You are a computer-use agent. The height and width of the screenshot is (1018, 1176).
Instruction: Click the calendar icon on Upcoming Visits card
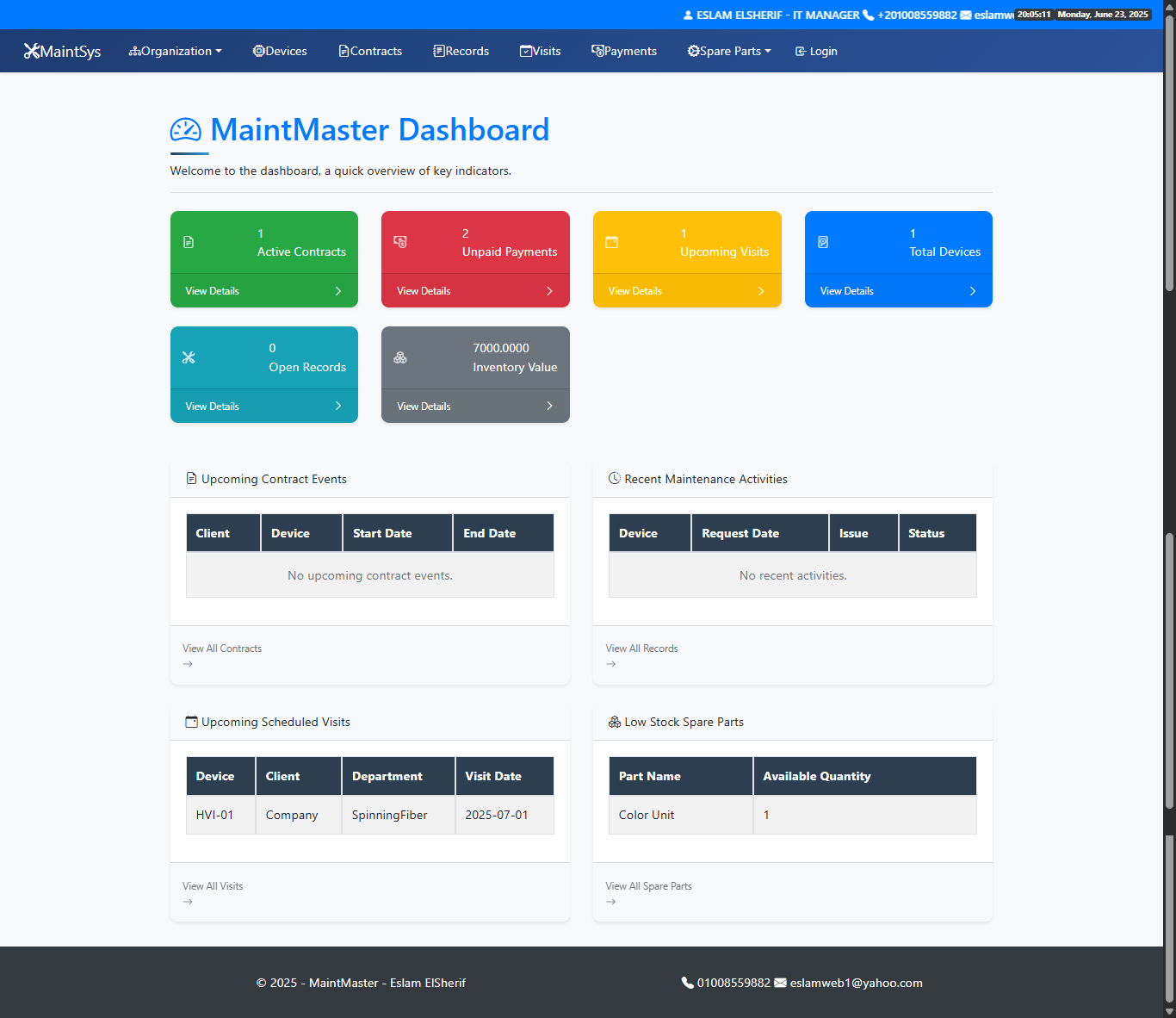pos(612,242)
